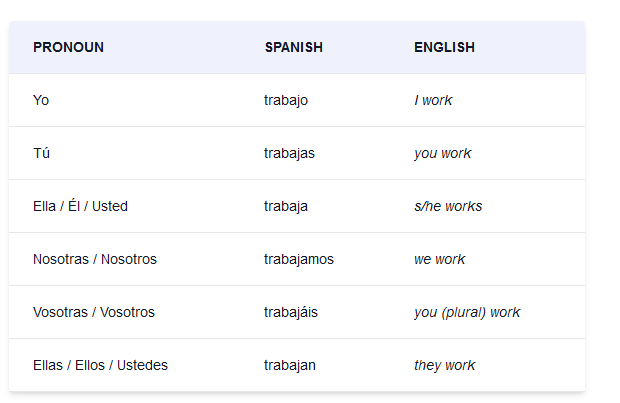The width and height of the screenshot is (620, 403).
Task: Click the ENGLISH column header
Action: (x=444, y=47)
